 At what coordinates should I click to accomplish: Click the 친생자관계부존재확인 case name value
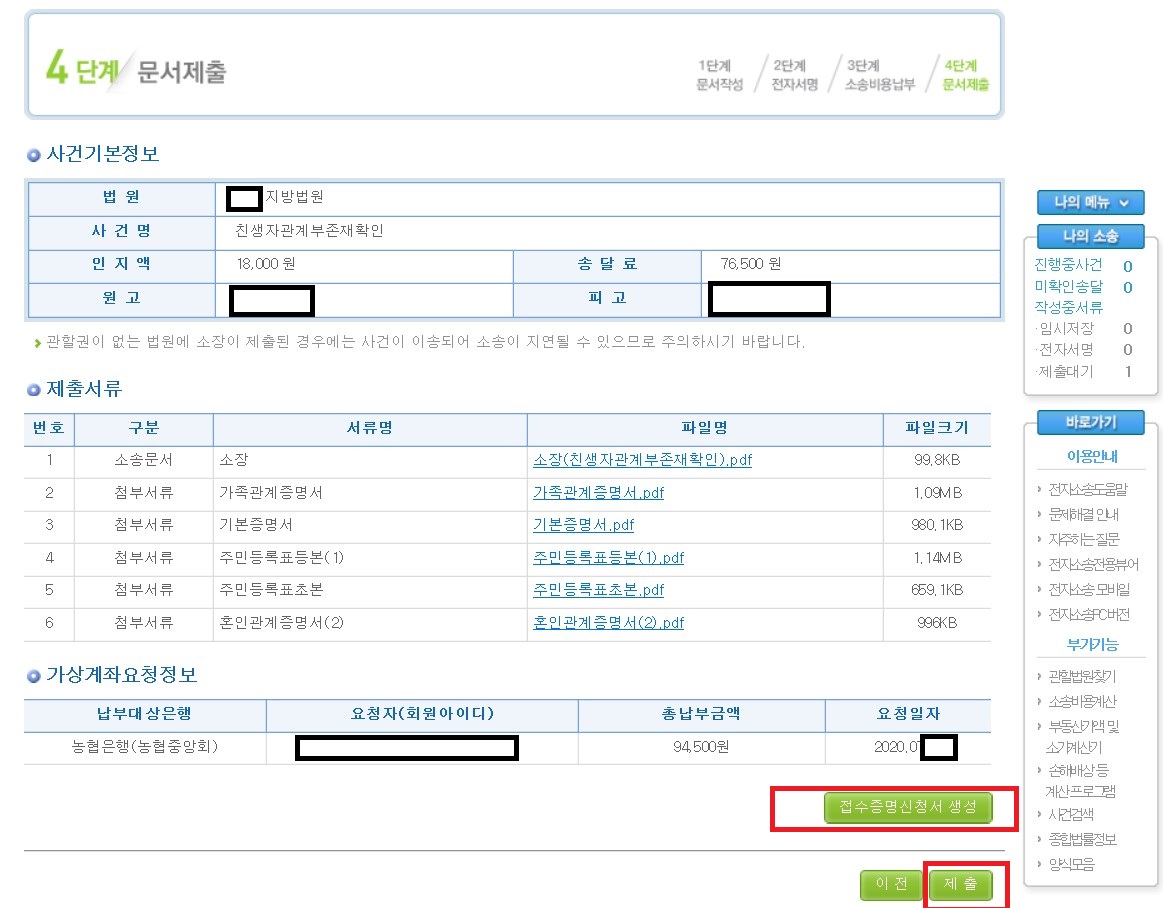pyautogui.click(x=309, y=231)
